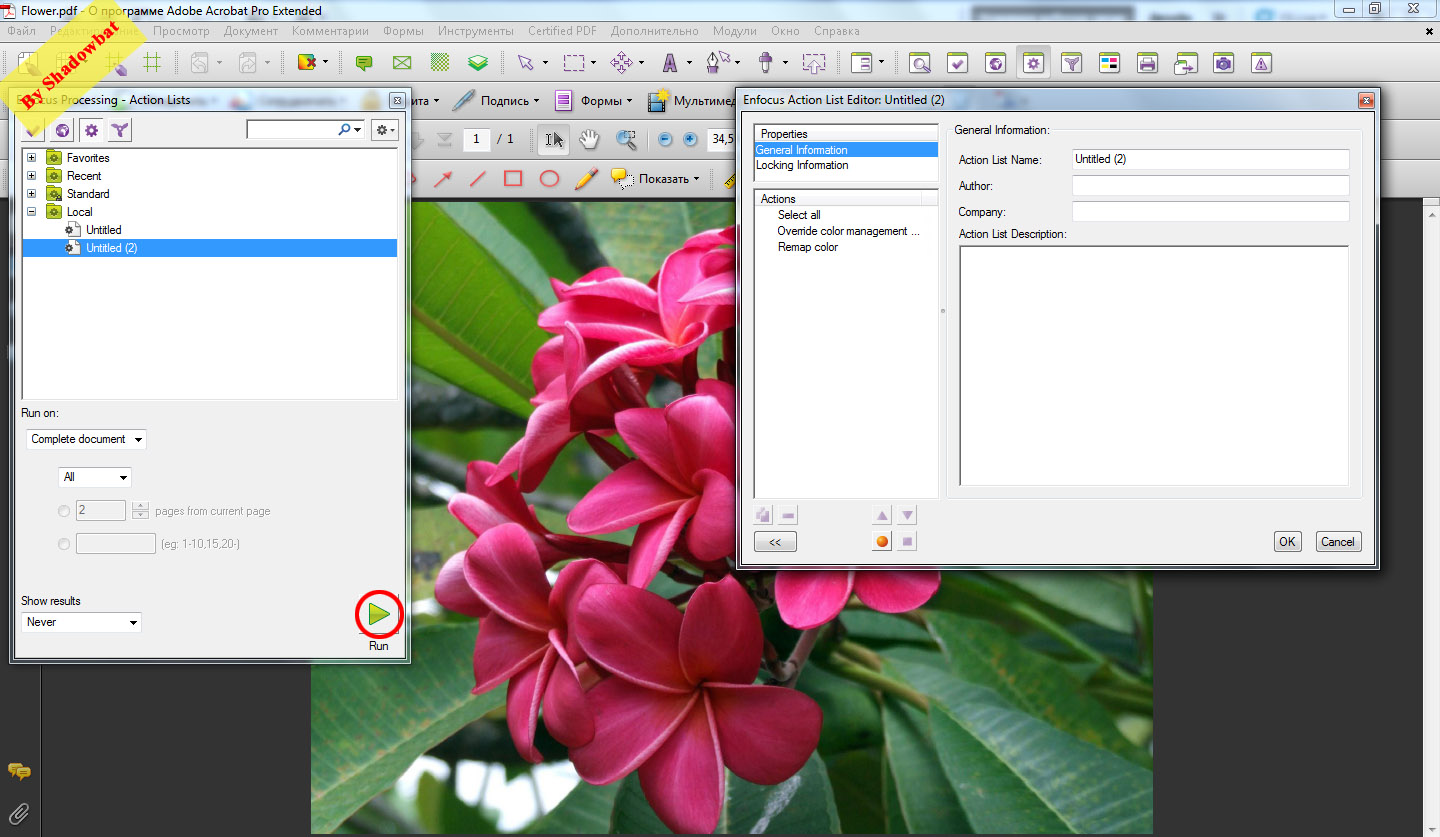Image resolution: width=1440 pixels, height=837 pixels.
Task: Open the funnel panel icon in top toolbar
Action: pyautogui.click(x=1071, y=63)
